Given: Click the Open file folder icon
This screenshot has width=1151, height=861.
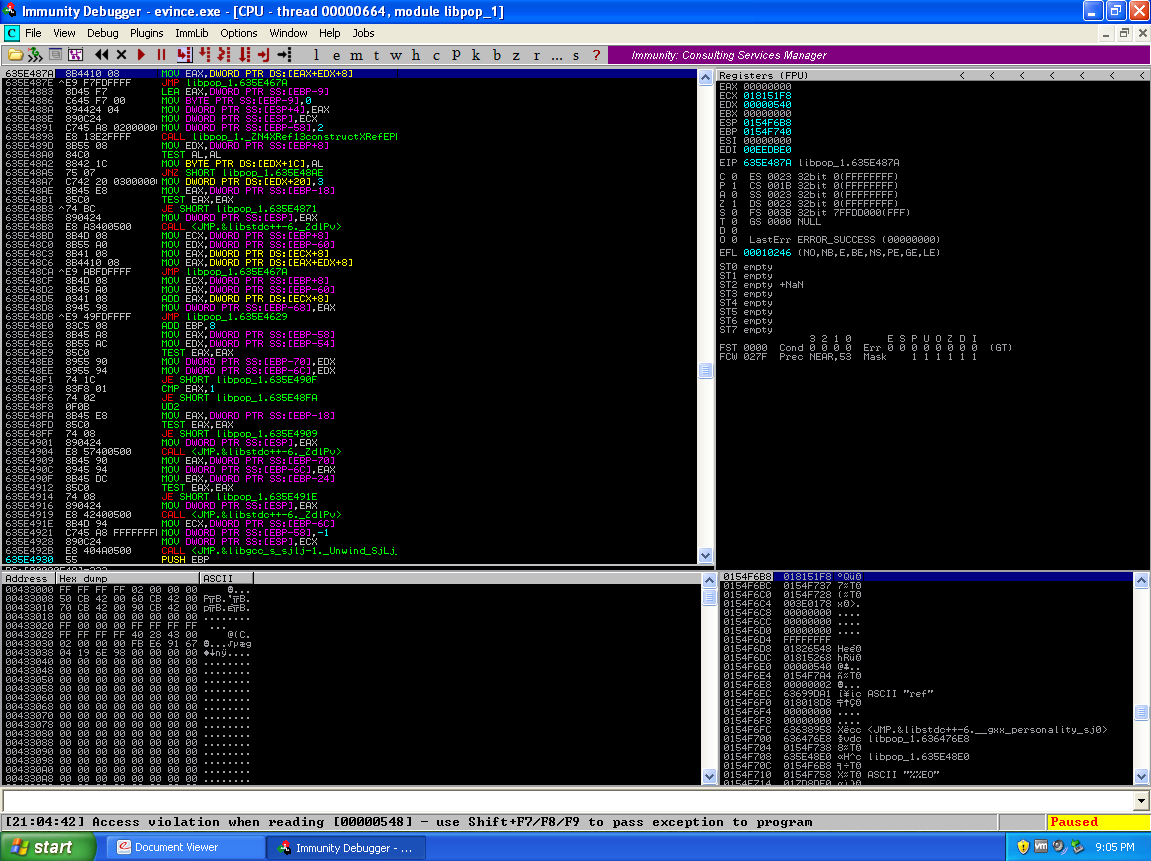Looking at the screenshot, I should (x=15, y=55).
